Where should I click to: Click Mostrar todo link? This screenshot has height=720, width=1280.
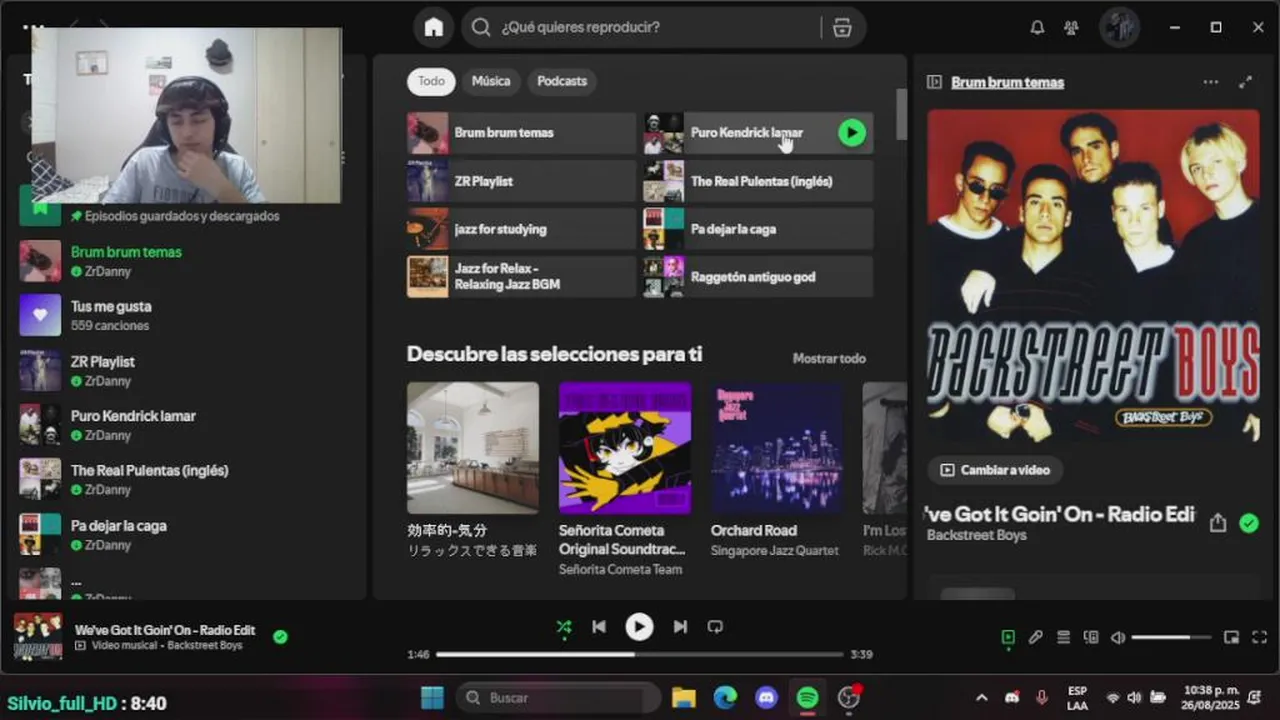[x=829, y=358]
